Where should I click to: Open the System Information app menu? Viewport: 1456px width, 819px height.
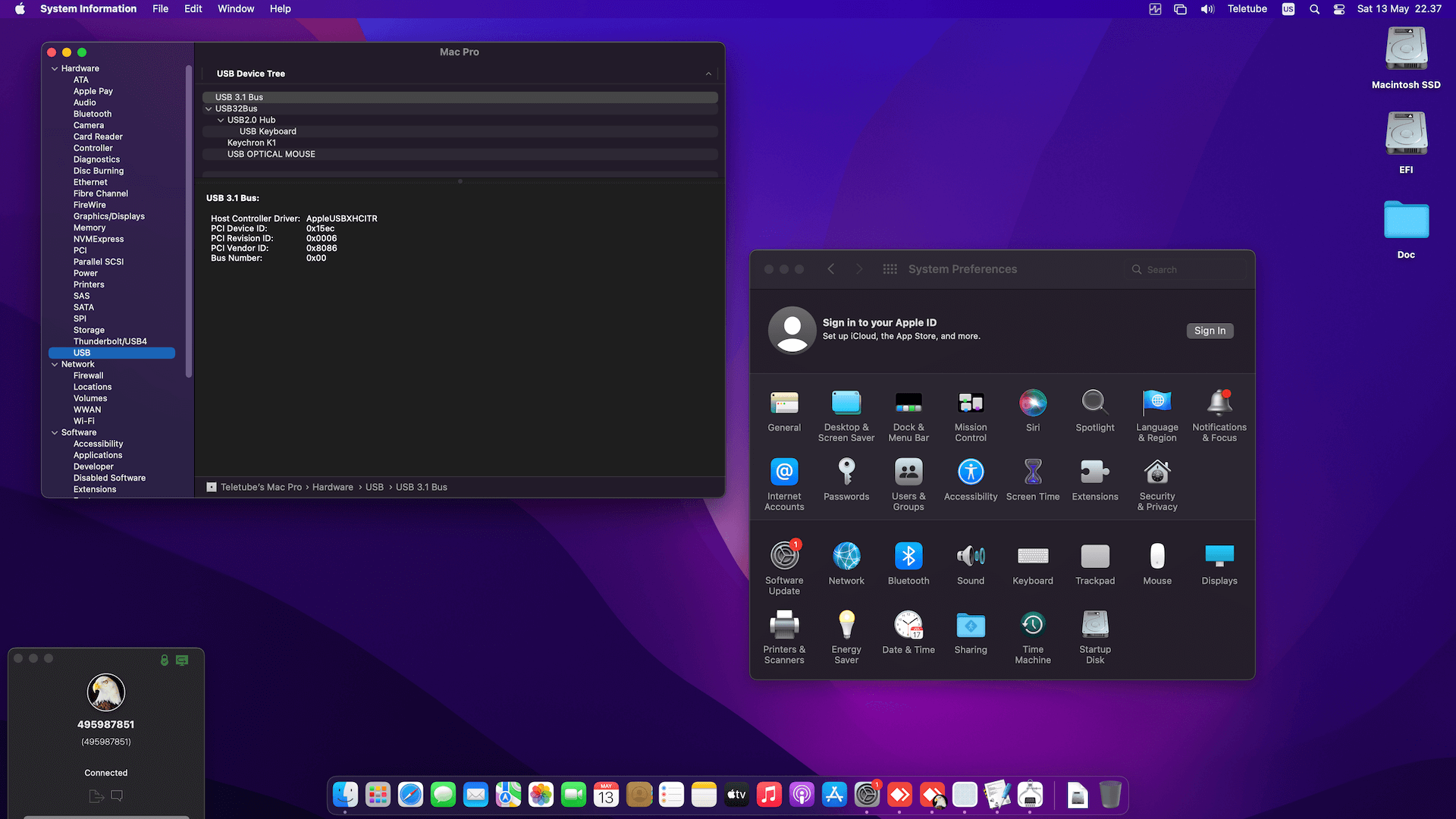tap(88, 9)
